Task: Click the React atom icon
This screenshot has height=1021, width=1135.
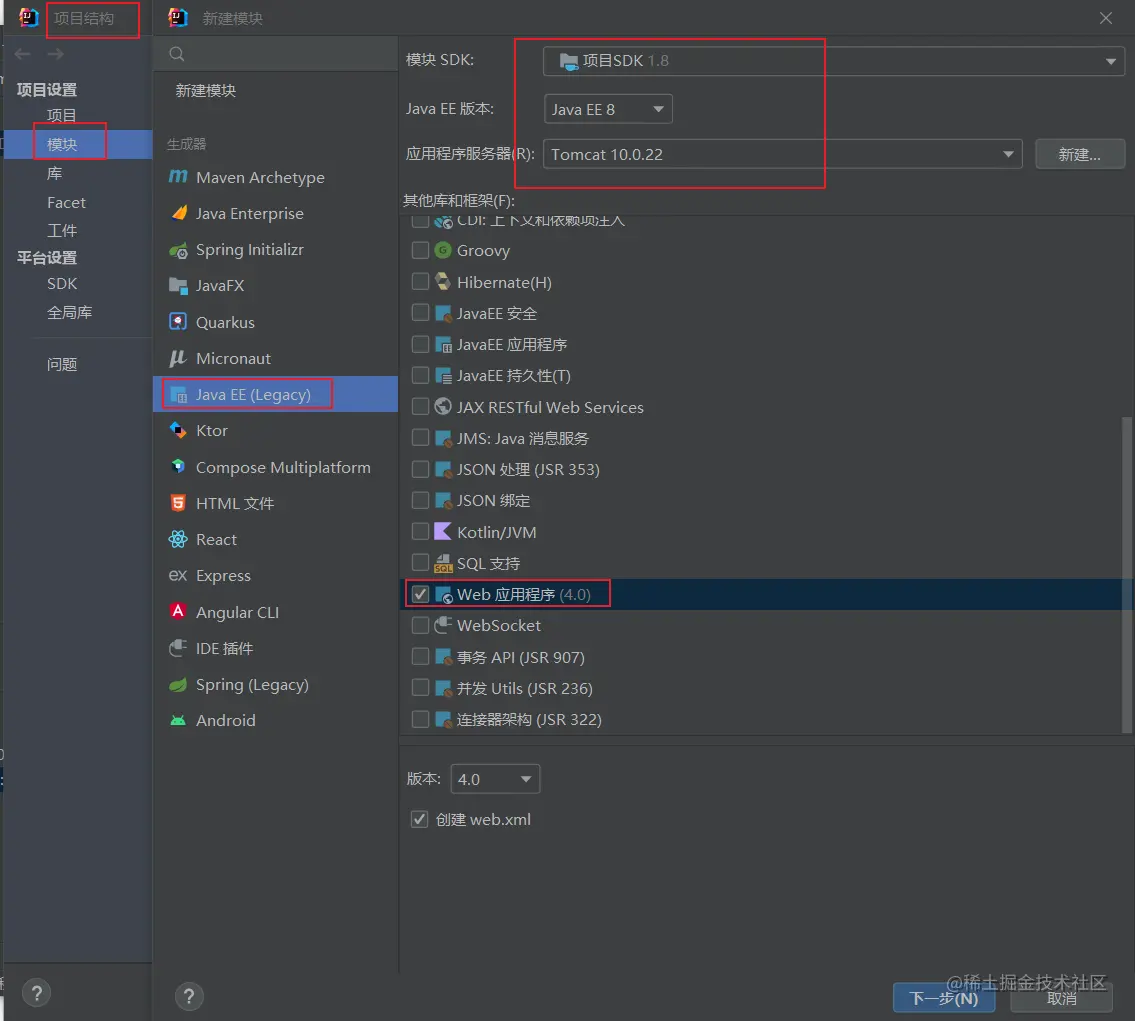Action: (178, 539)
